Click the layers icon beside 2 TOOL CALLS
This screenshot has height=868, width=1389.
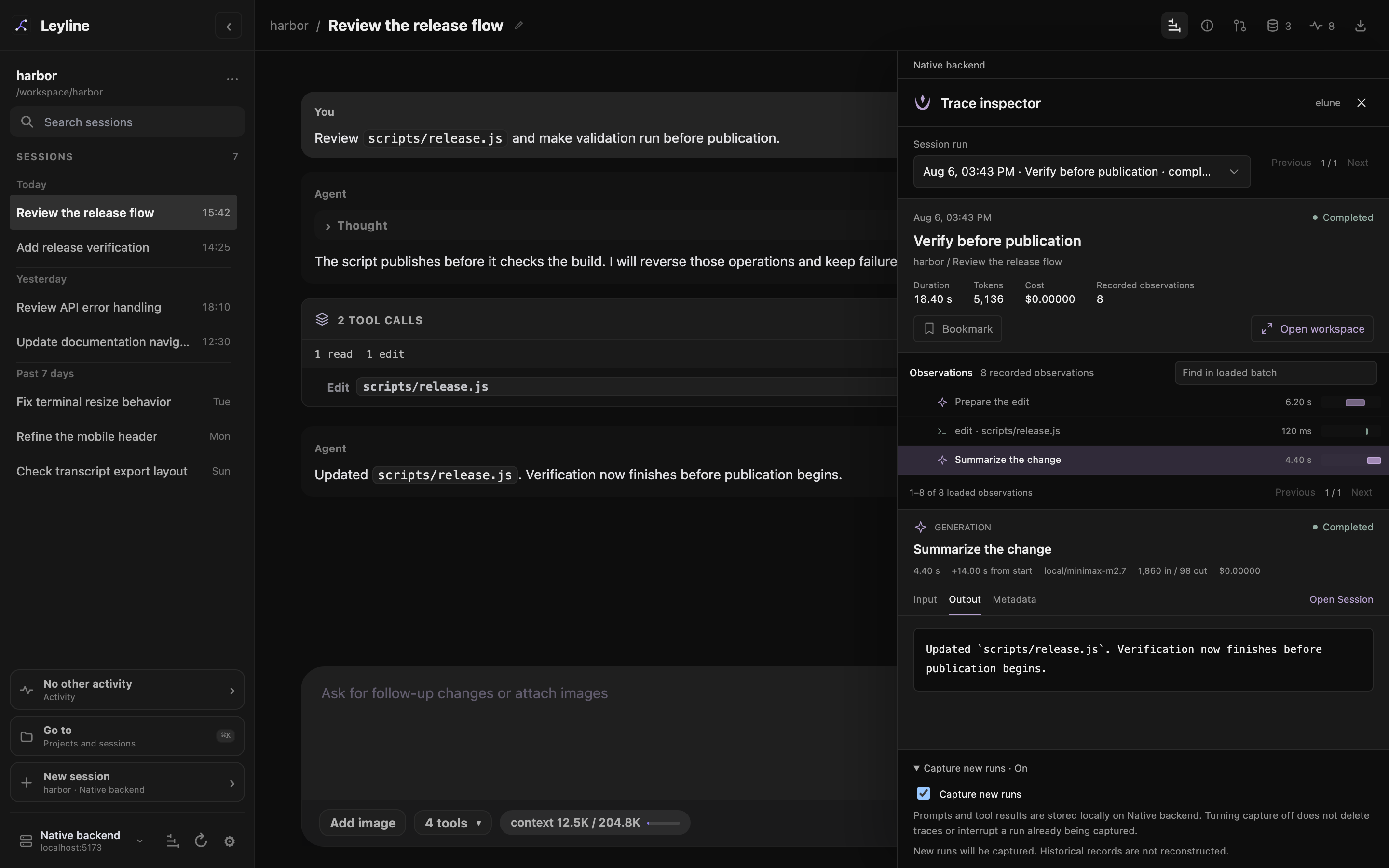[322, 320]
